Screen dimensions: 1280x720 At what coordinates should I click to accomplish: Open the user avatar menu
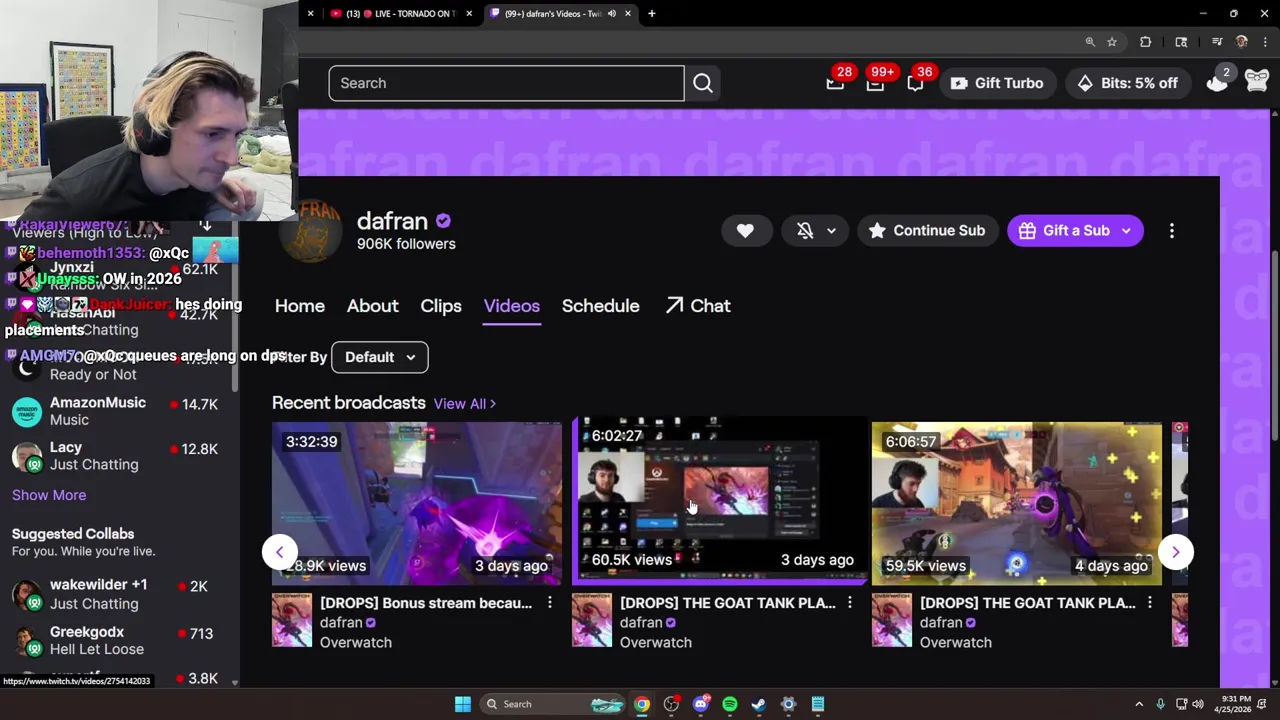click(1257, 82)
